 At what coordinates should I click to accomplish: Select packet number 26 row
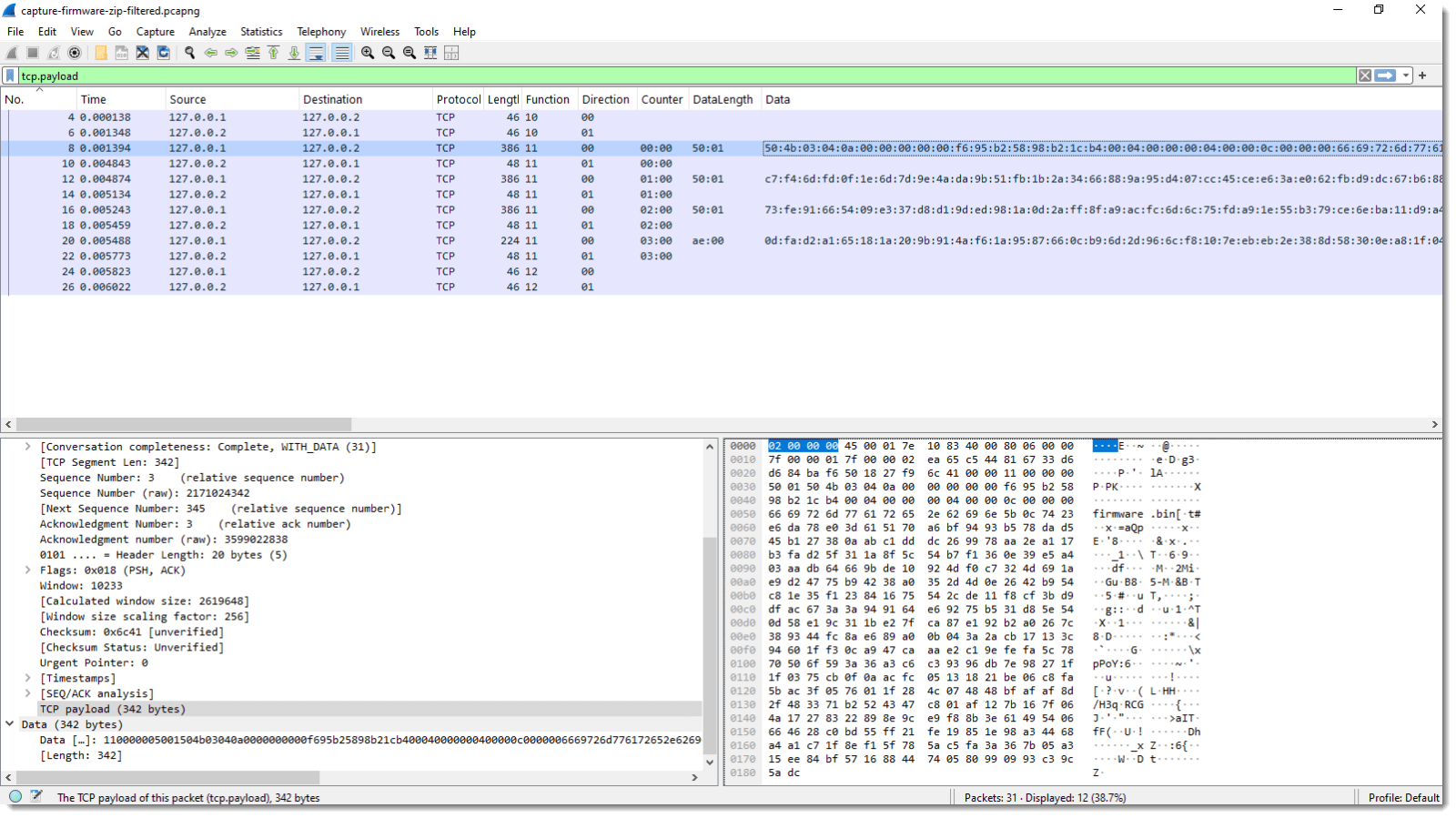tap(722, 288)
